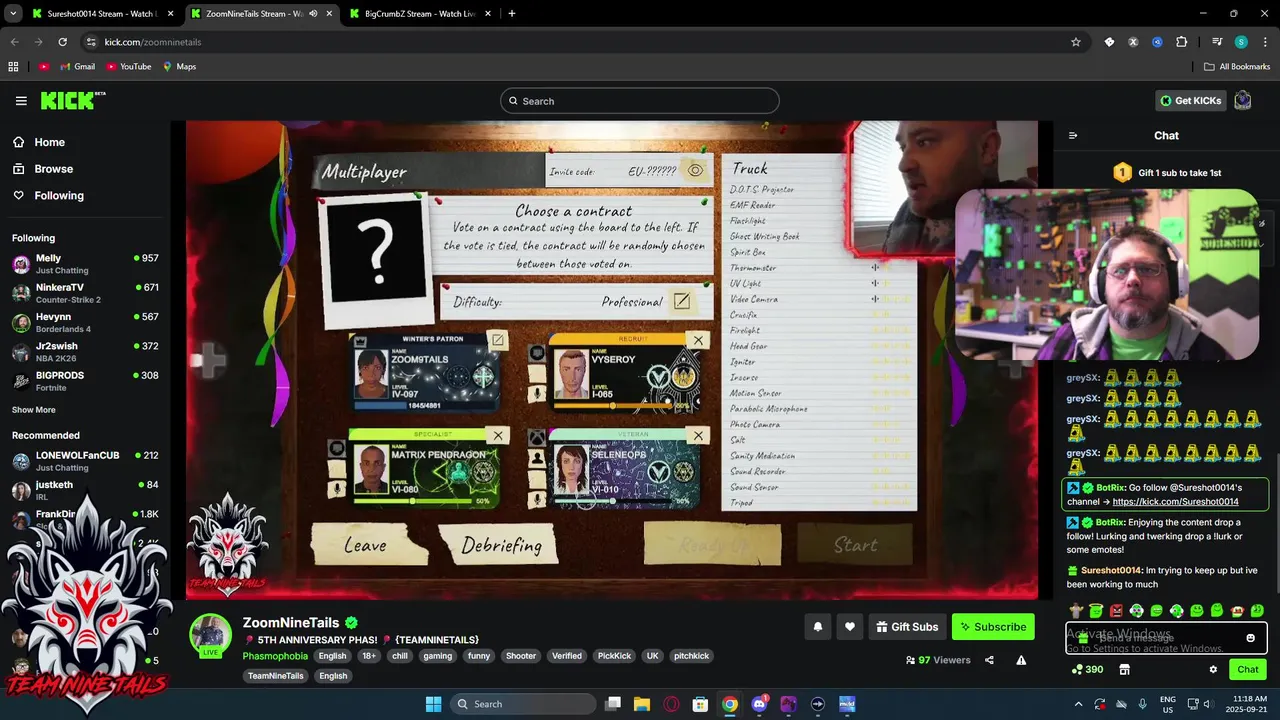Remove SELENEOPS with X button
1280x720 pixels.
698,435
